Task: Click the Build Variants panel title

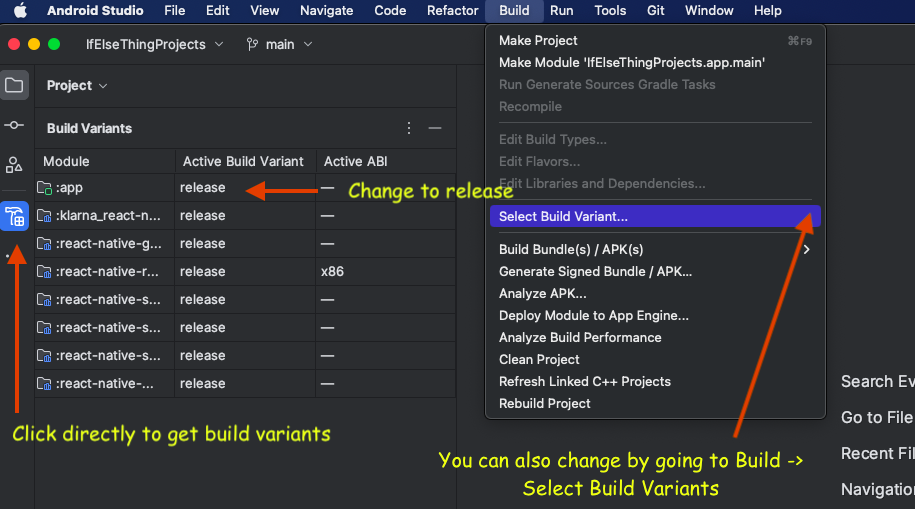Action: 89,128
